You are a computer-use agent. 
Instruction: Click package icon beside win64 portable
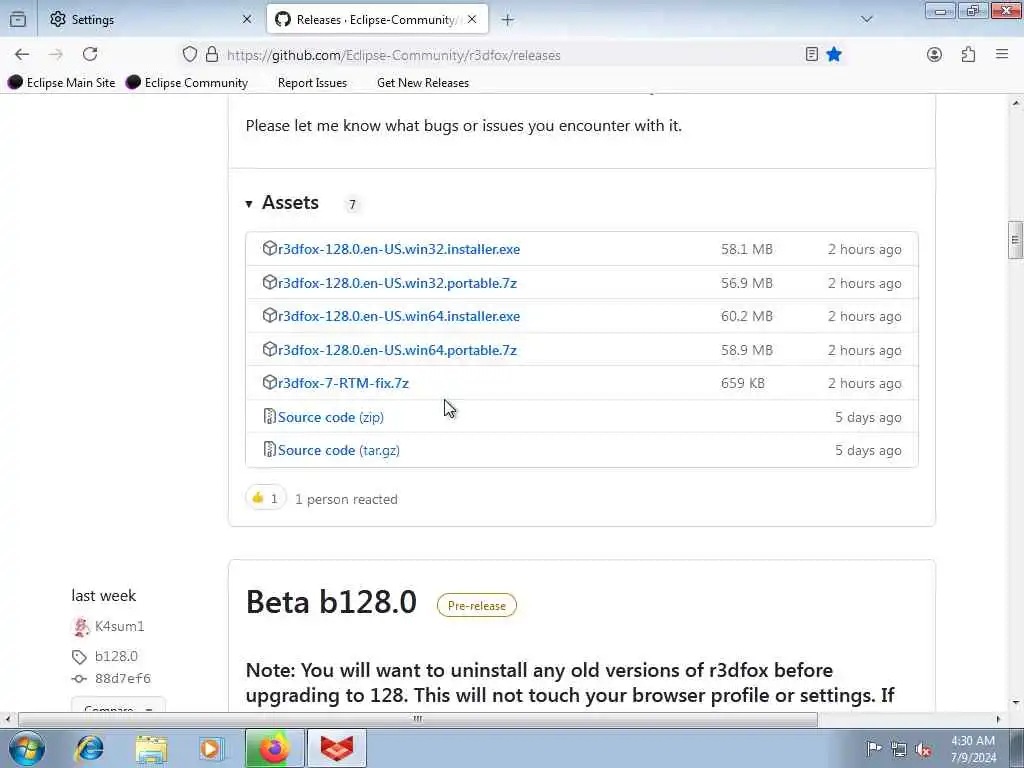(x=269, y=349)
